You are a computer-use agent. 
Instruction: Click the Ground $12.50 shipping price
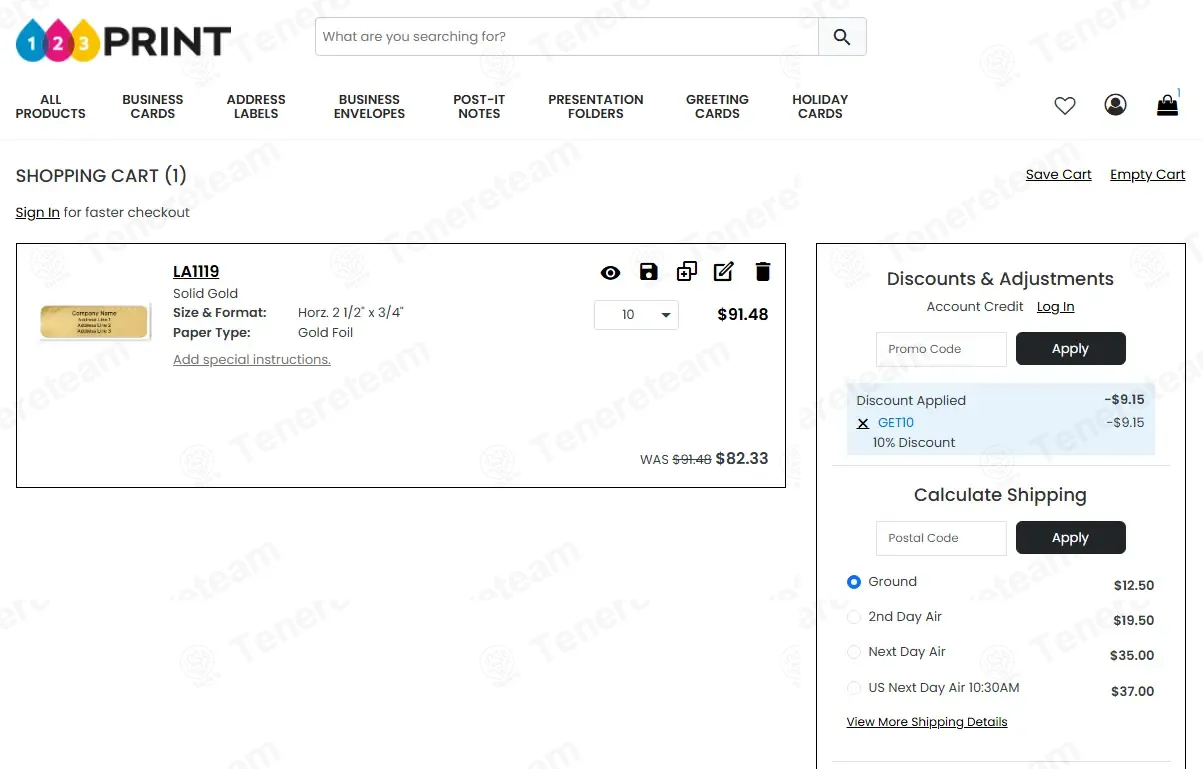coord(1134,586)
